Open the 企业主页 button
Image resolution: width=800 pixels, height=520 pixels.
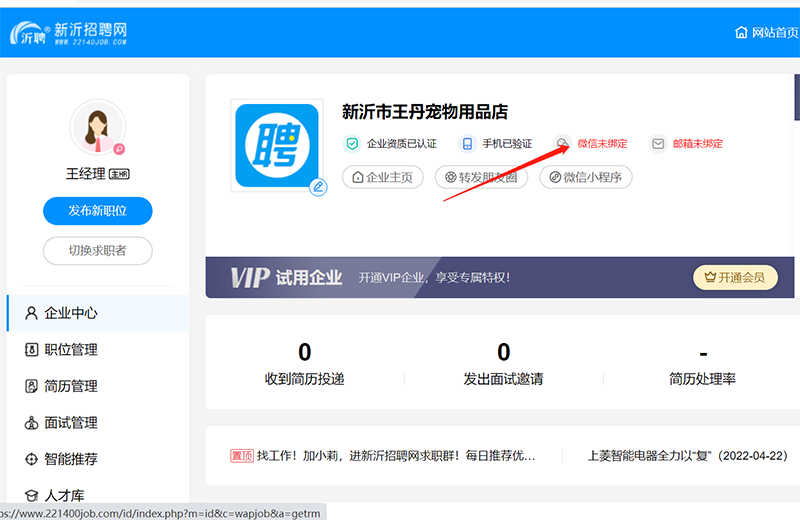383,177
